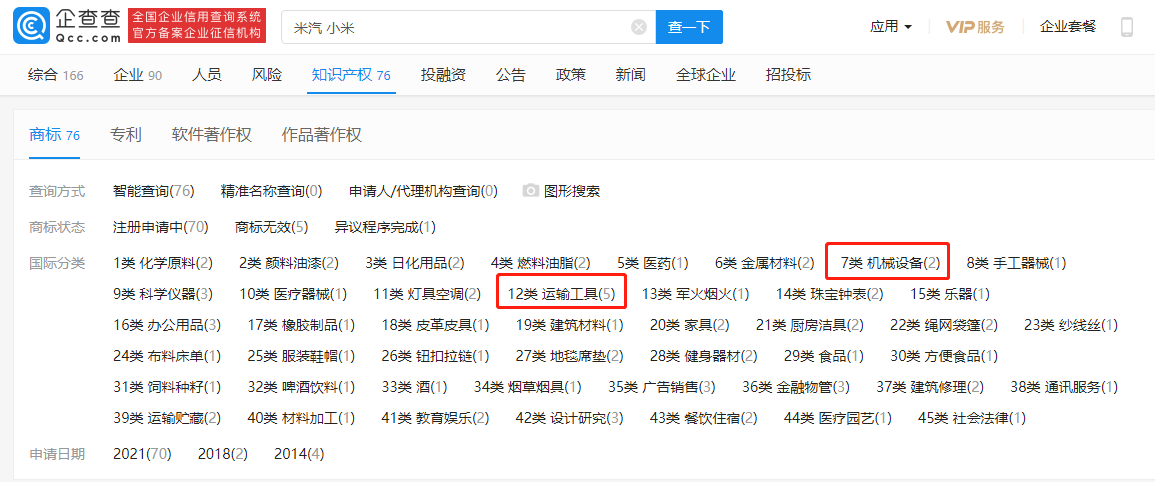Switch to the 专利 sub-tab

126,135
